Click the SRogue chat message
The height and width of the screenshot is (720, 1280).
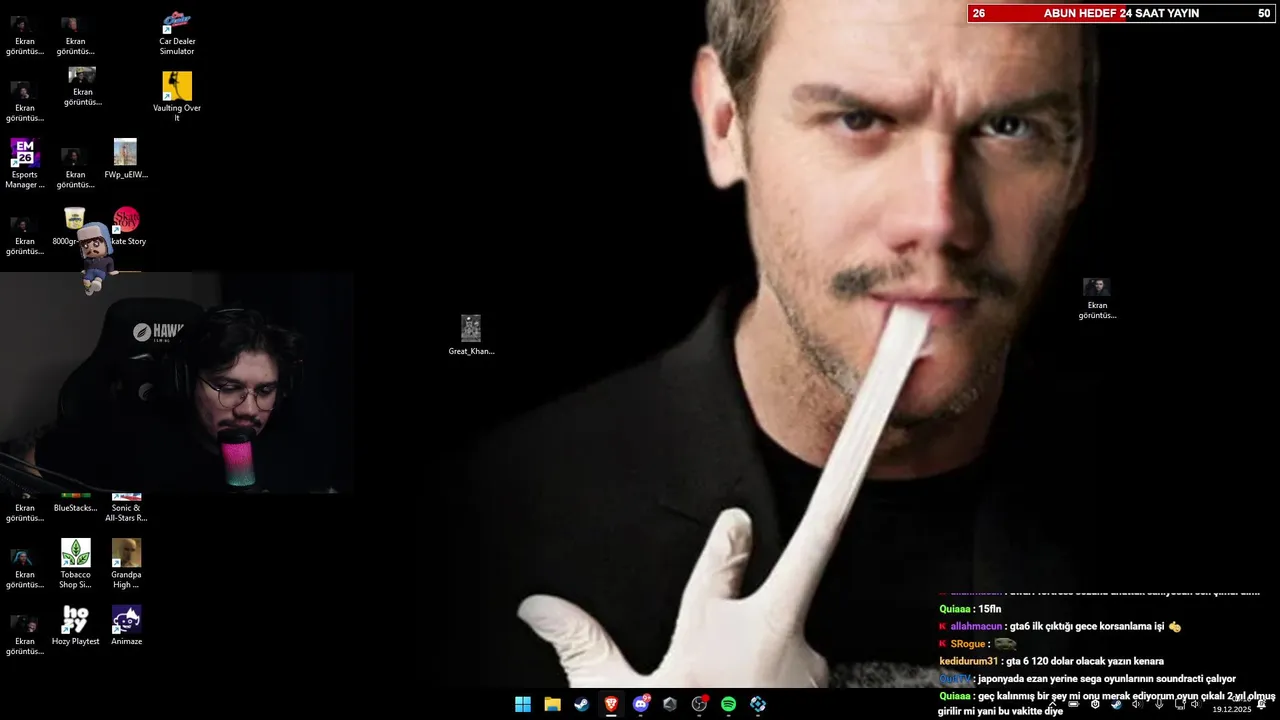977,644
